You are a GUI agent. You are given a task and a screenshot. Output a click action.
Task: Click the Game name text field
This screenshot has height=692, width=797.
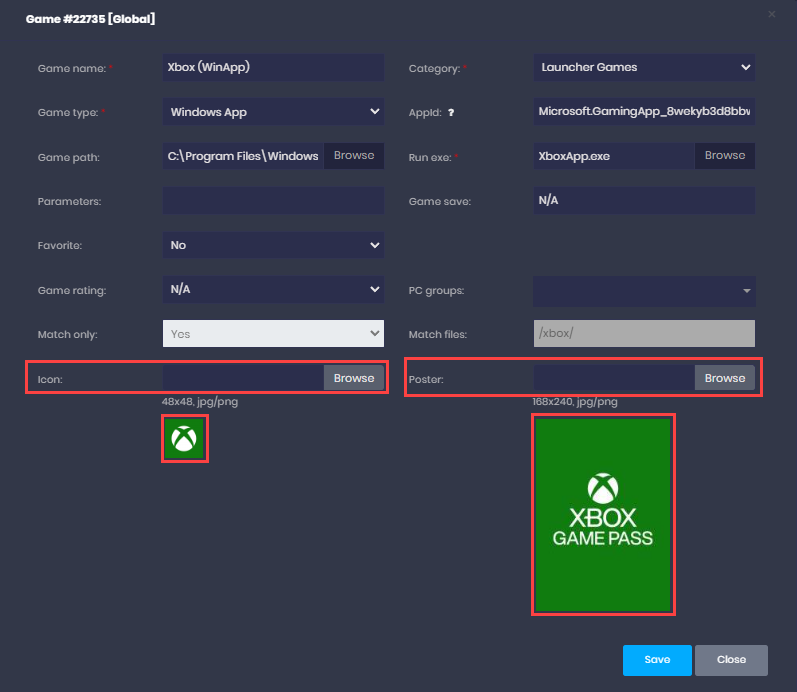click(273, 68)
